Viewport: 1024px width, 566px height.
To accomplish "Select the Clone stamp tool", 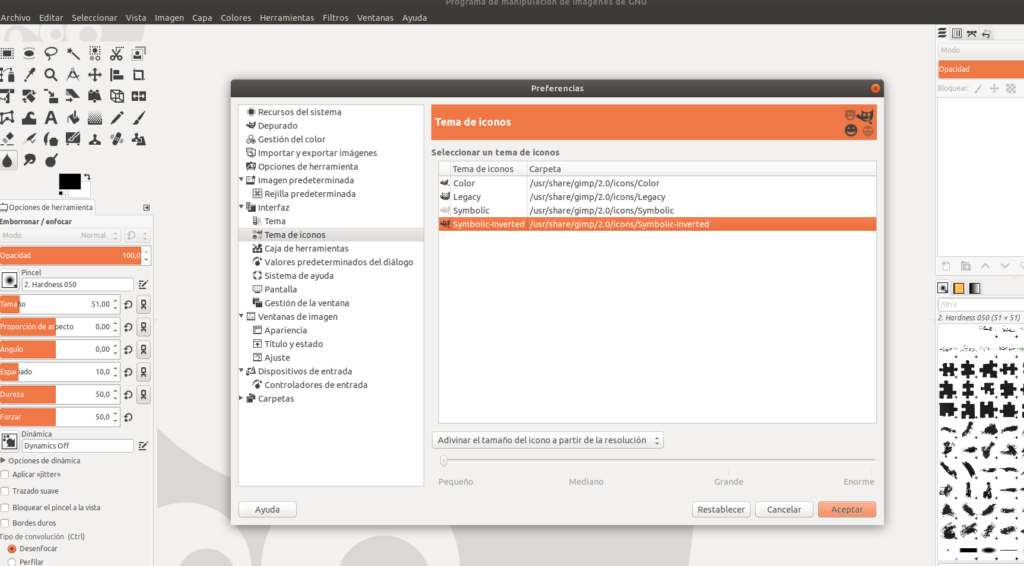I will pyautogui.click(x=95, y=139).
